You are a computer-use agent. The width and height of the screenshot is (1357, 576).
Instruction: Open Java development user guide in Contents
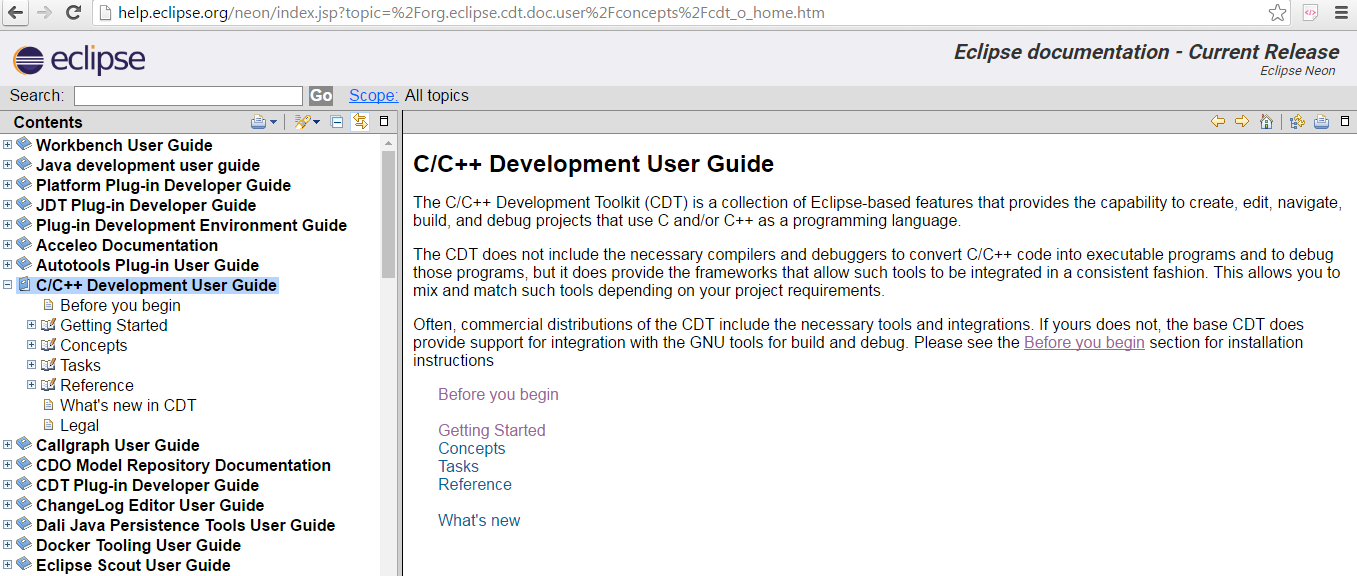148,165
